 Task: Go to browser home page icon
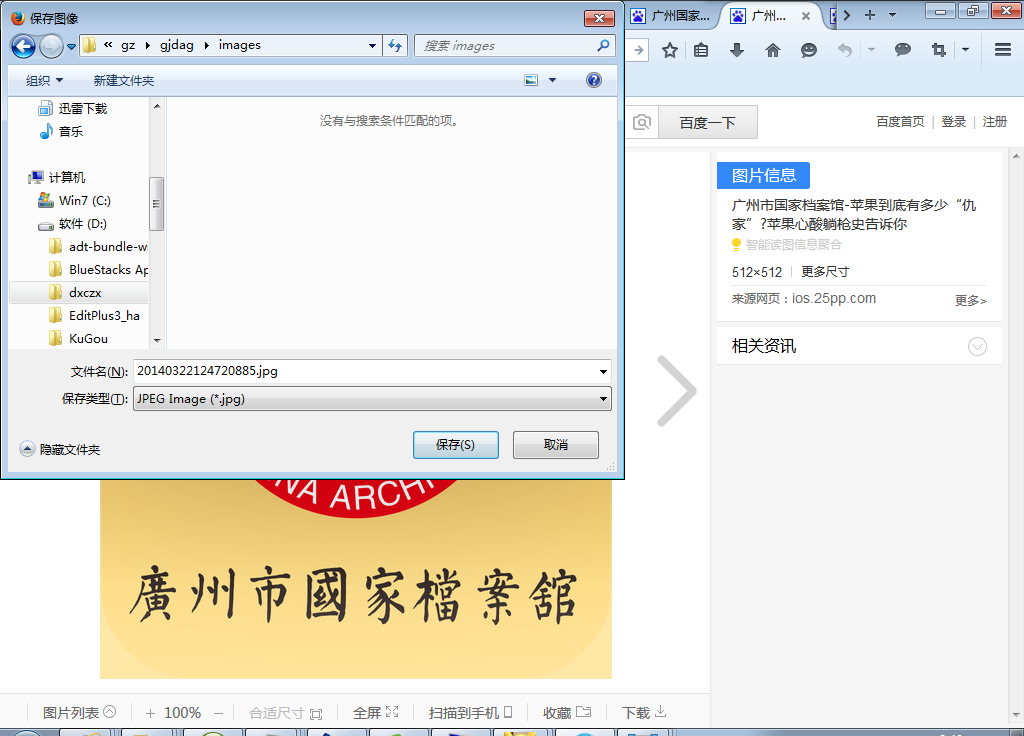coord(773,50)
